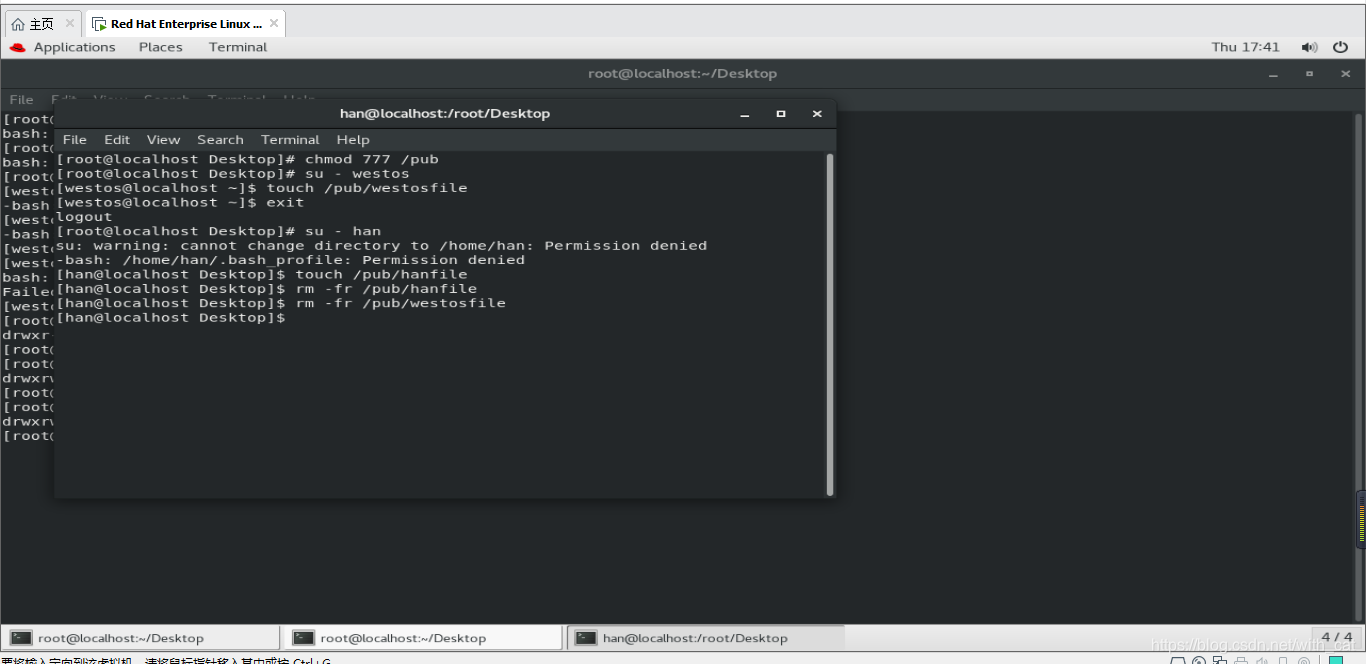Open the Thu 17:41 clock calendar
The width and height of the screenshot is (1366, 664).
tap(1245, 47)
